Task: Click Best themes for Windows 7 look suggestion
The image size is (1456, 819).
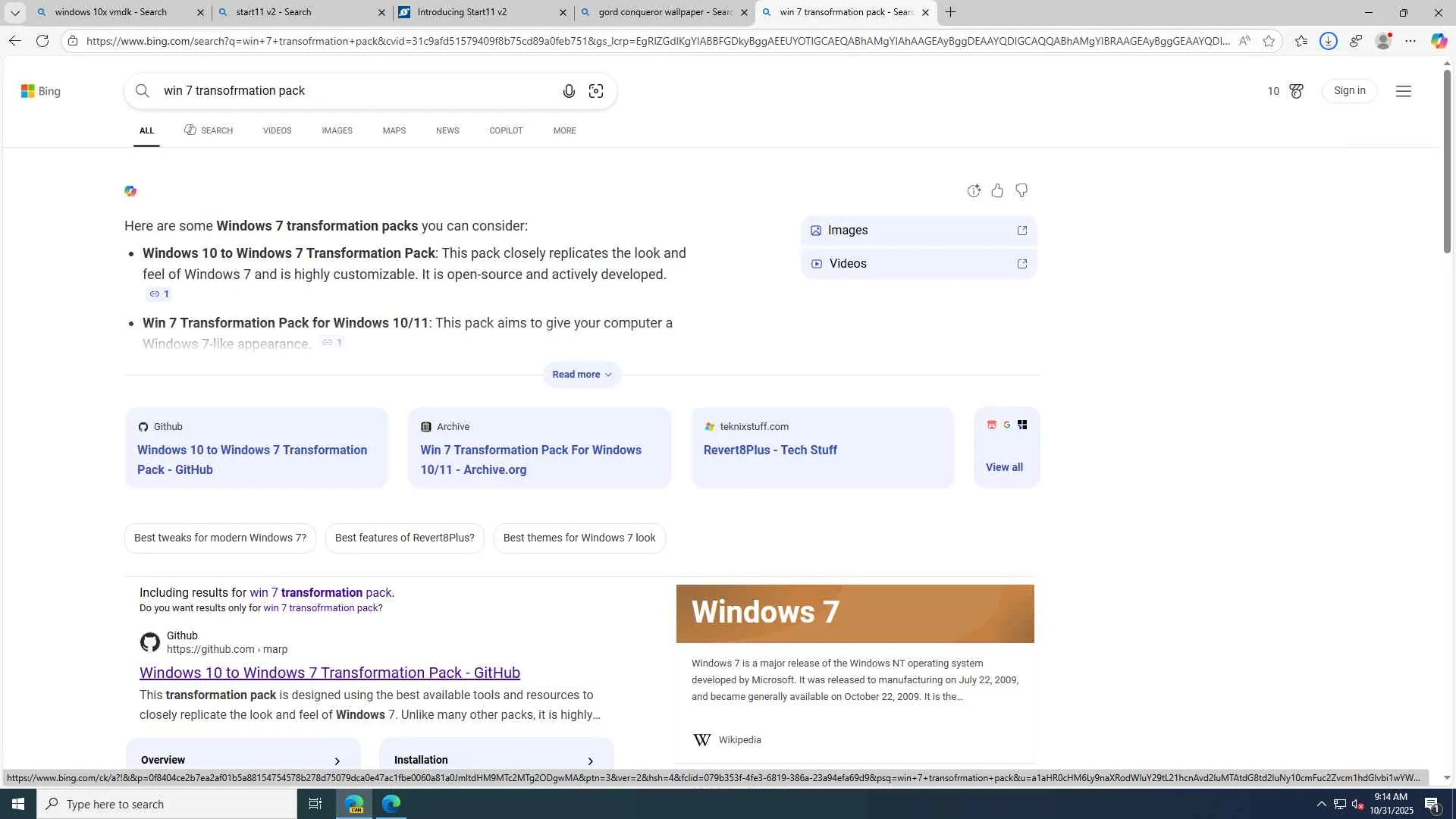Action: (579, 538)
